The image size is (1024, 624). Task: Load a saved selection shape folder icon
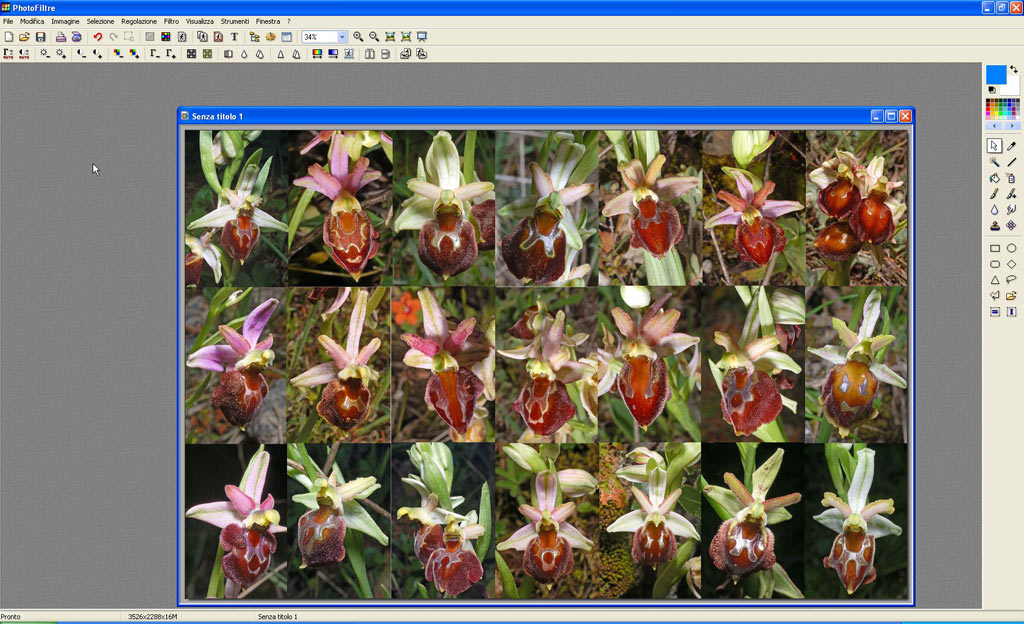1011,296
